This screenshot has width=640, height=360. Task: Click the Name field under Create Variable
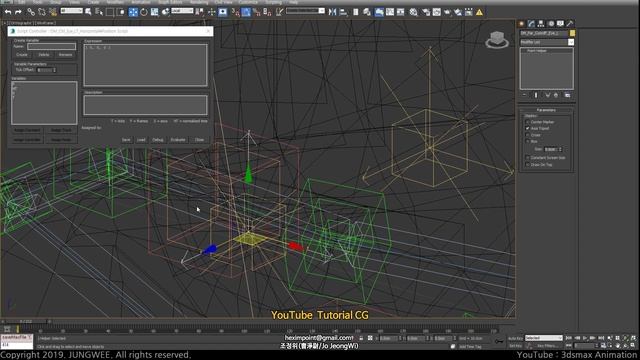(51, 47)
